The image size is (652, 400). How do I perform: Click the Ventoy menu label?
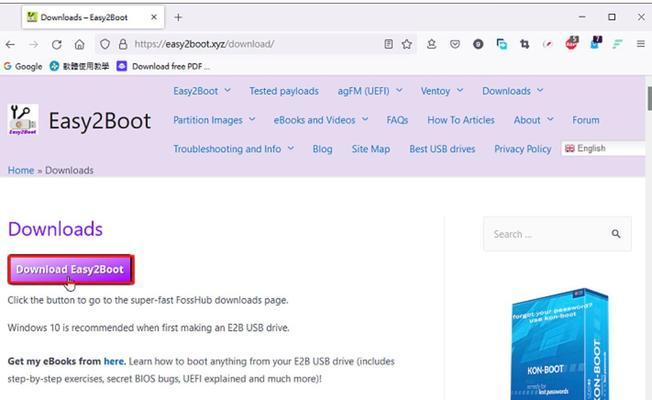coord(435,91)
